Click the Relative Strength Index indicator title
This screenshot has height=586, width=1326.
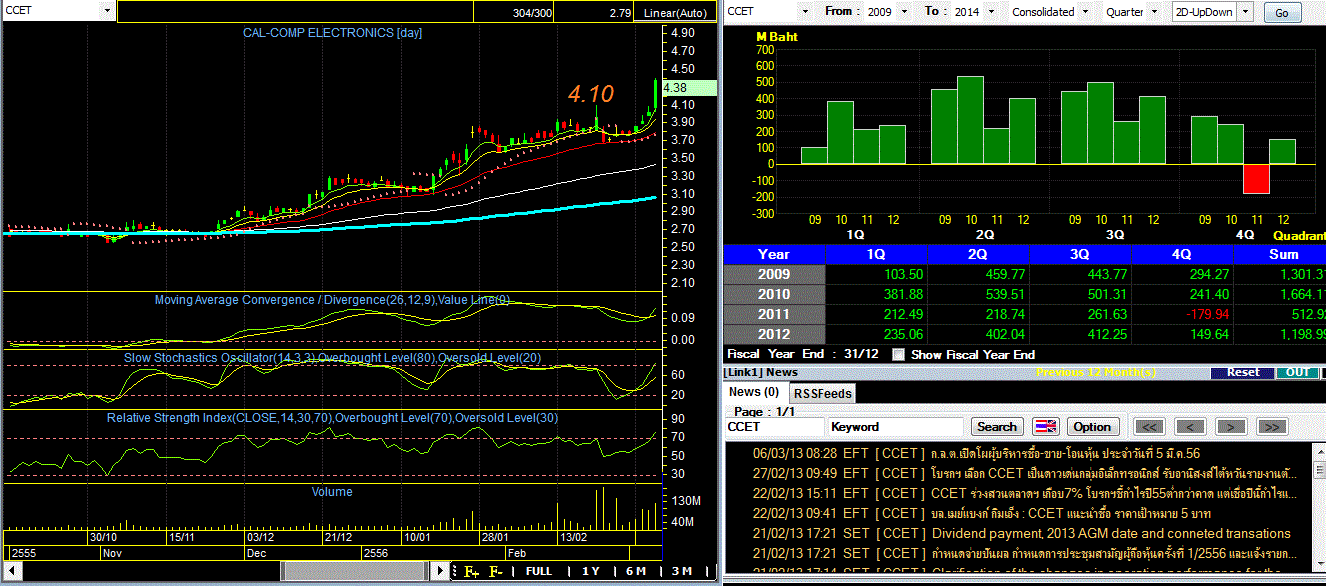(x=332, y=417)
